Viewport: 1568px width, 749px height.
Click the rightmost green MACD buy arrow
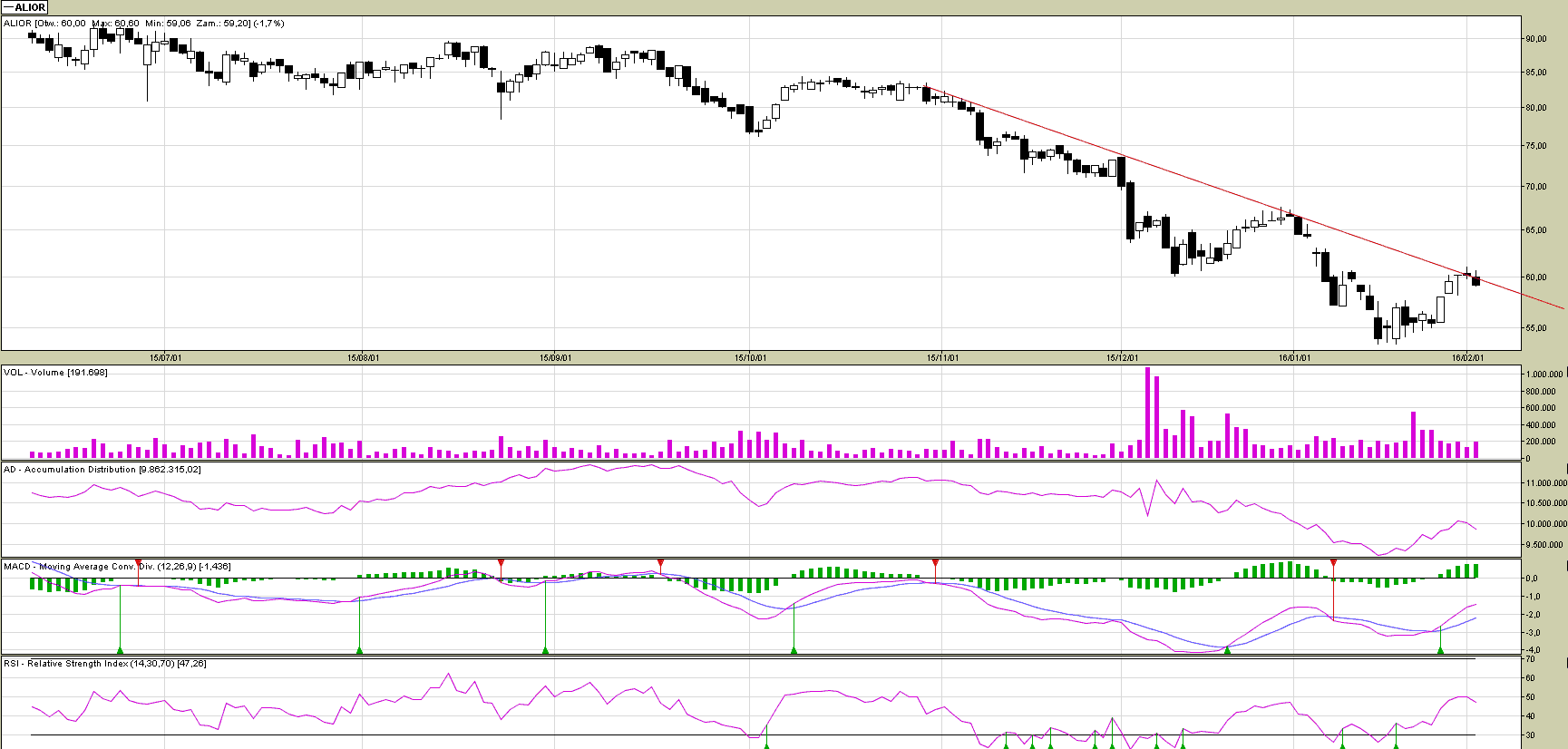[1440, 649]
